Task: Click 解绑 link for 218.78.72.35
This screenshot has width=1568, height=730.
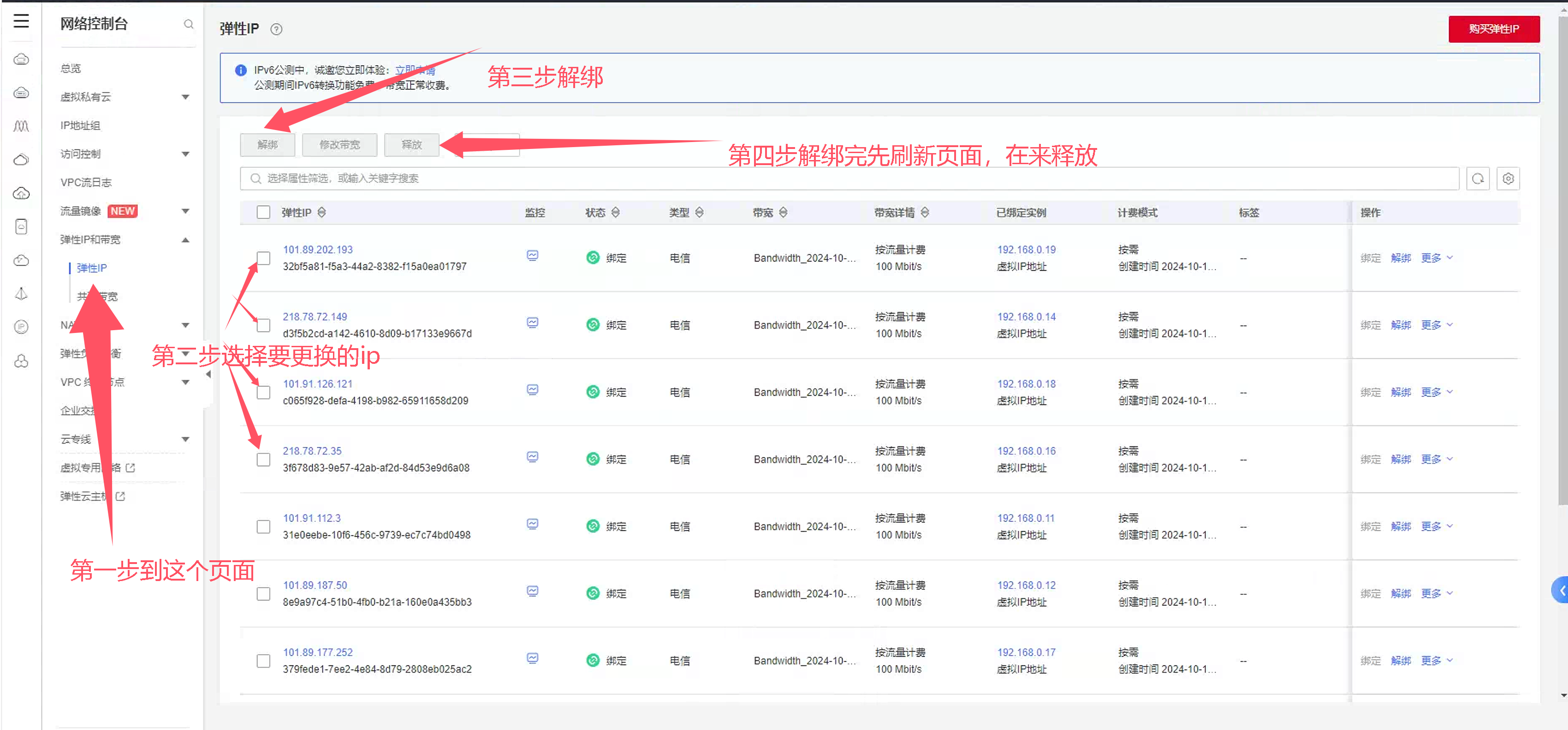Action: (x=1401, y=460)
